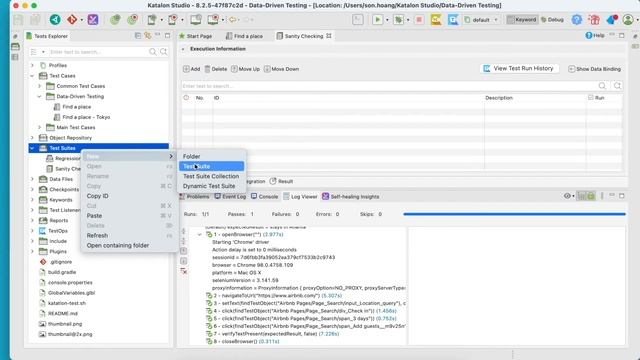The width and height of the screenshot is (640, 360).
Task: Click the red Git toolbar icon
Action: [72, 19]
